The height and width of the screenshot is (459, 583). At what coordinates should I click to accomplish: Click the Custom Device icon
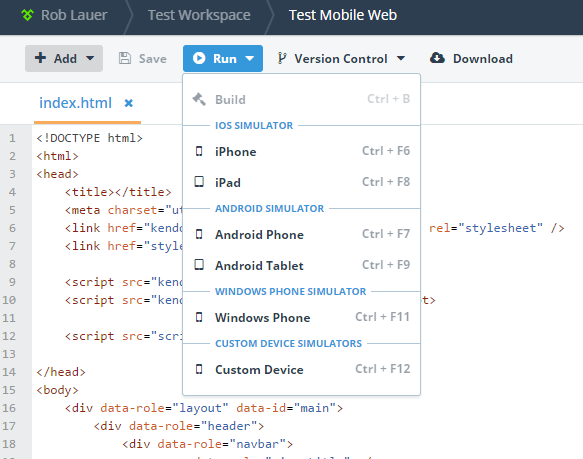coord(199,369)
